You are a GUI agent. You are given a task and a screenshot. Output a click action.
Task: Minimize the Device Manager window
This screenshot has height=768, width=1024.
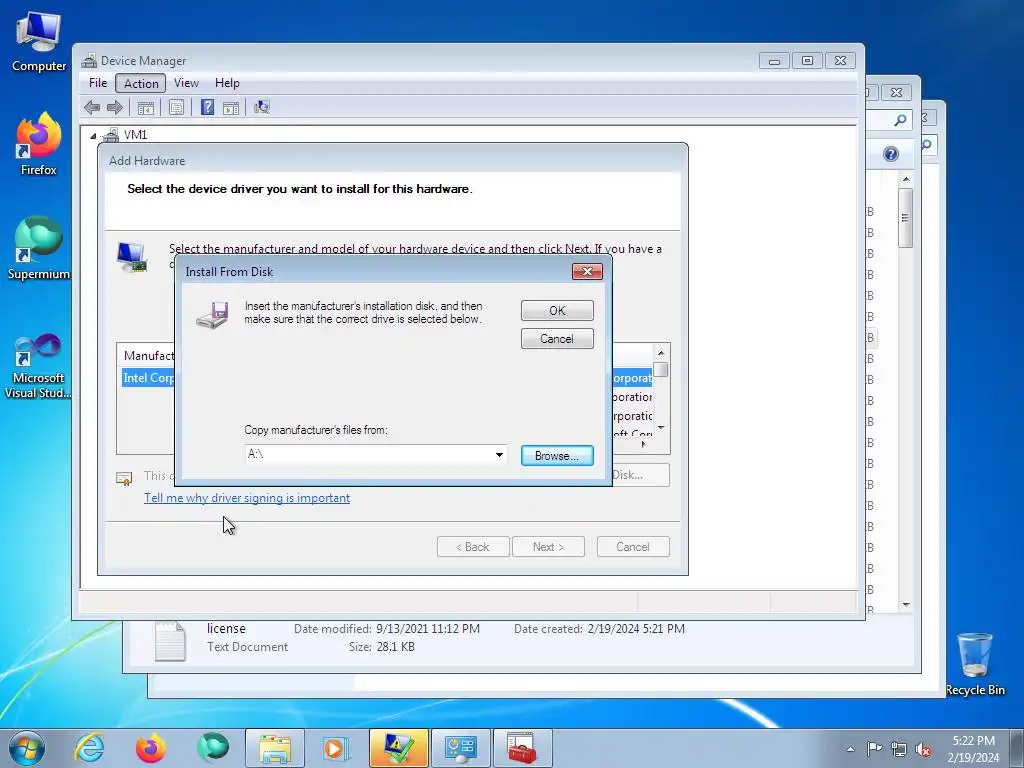774,61
